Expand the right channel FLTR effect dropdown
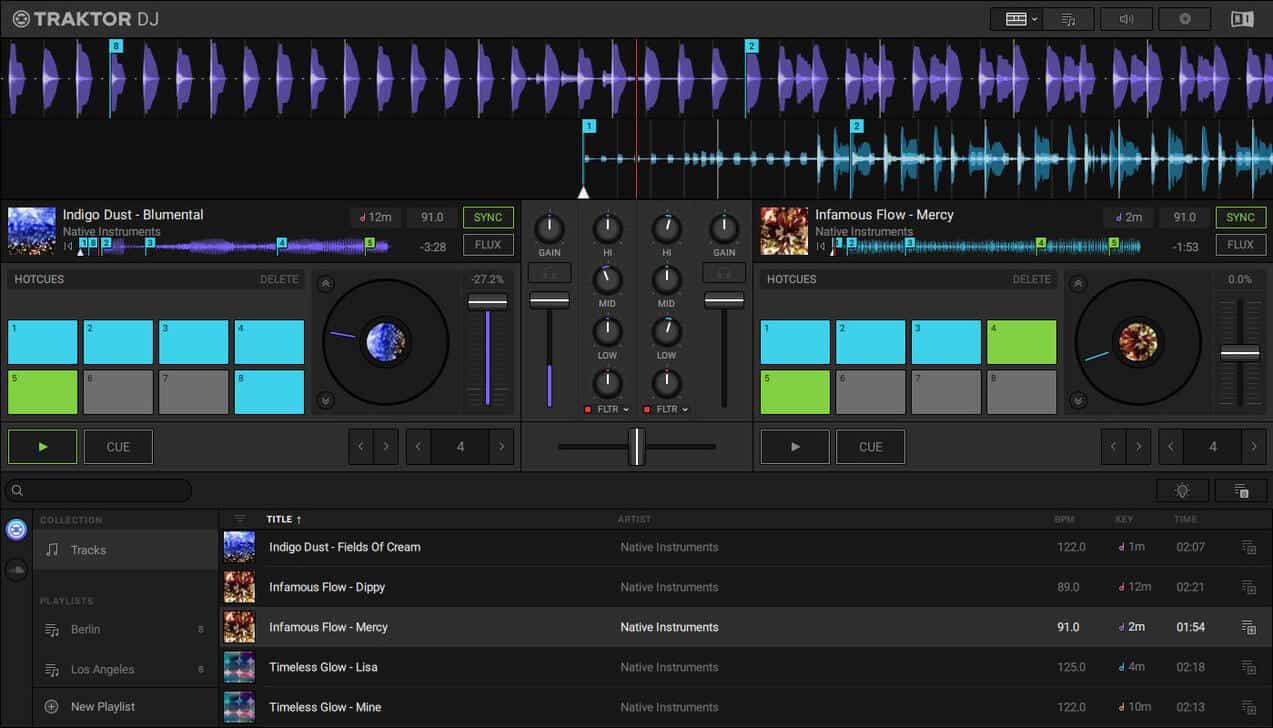The height and width of the screenshot is (728, 1273). point(685,410)
